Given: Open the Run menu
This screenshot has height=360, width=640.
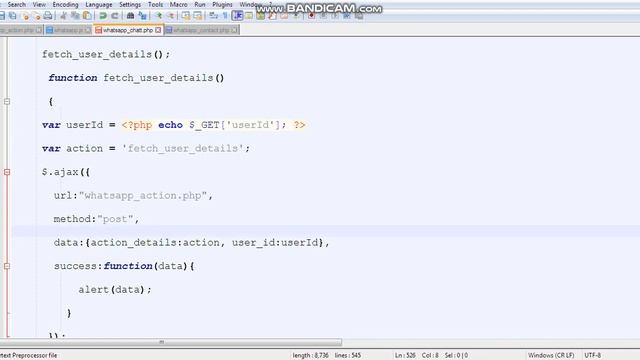Looking at the screenshot, I should pyautogui.click(x=200, y=4).
